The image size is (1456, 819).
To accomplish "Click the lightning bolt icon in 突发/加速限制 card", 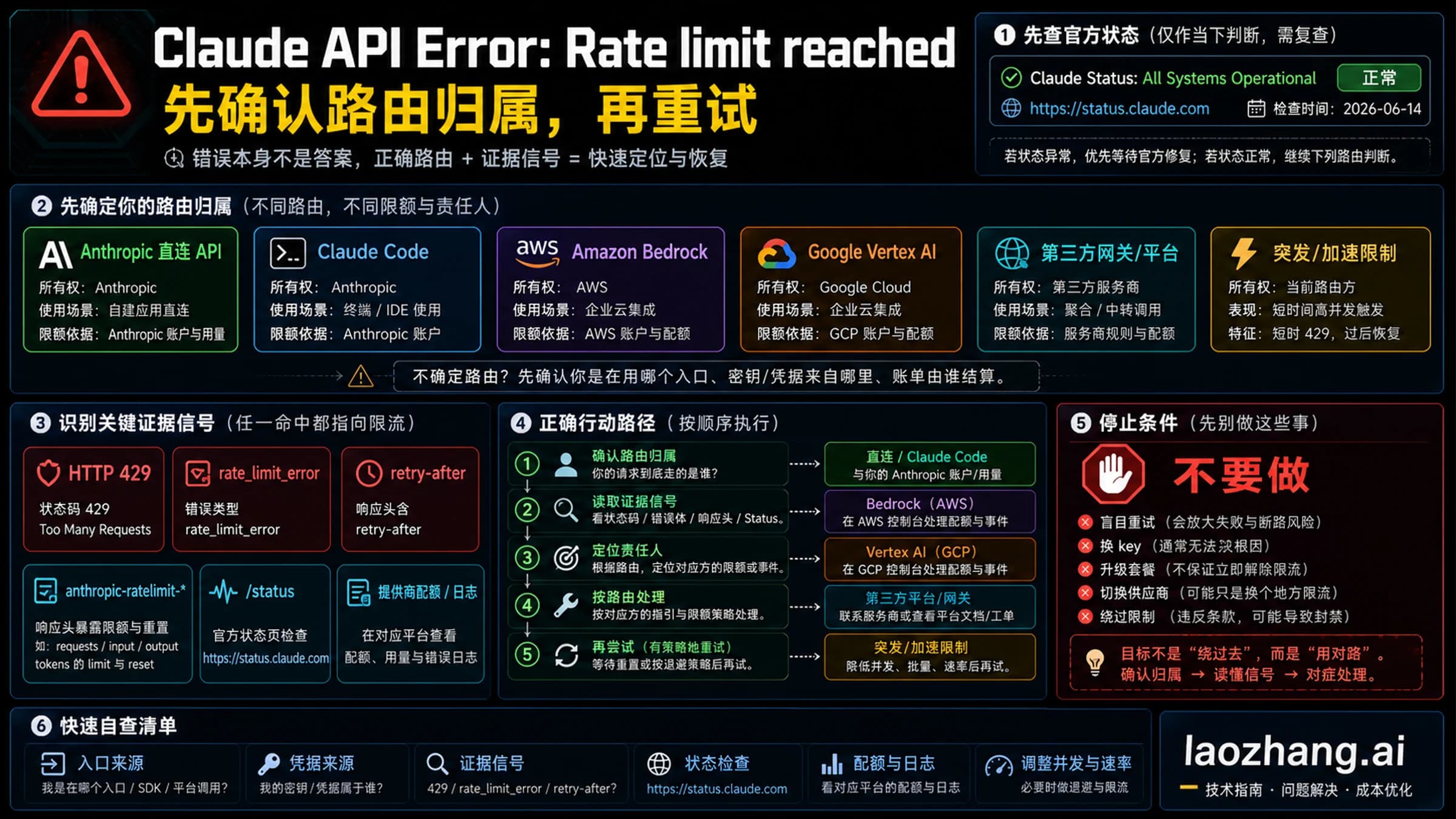I will click(1243, 253).
